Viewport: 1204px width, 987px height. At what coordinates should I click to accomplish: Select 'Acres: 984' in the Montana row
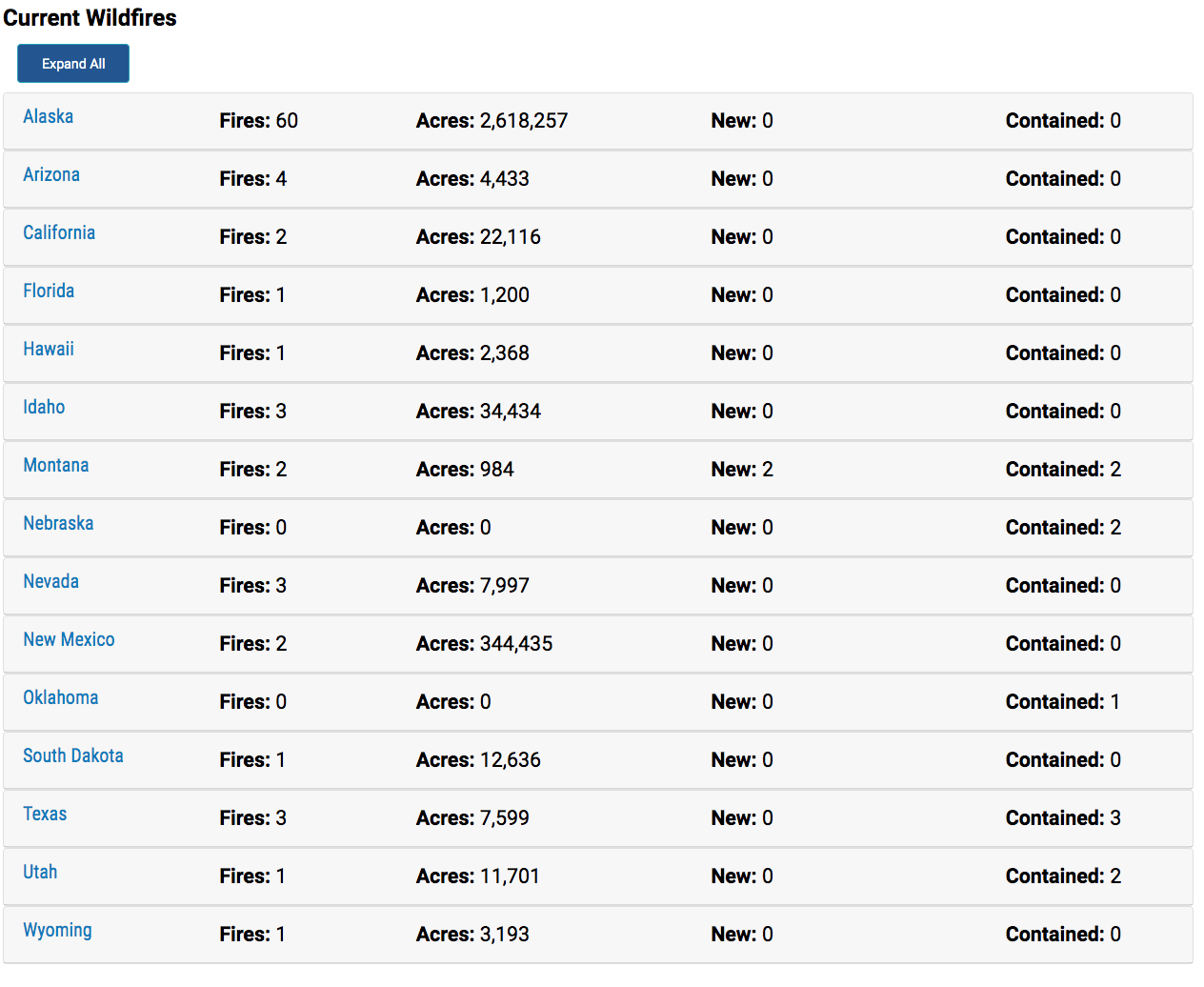coord(465,470)
